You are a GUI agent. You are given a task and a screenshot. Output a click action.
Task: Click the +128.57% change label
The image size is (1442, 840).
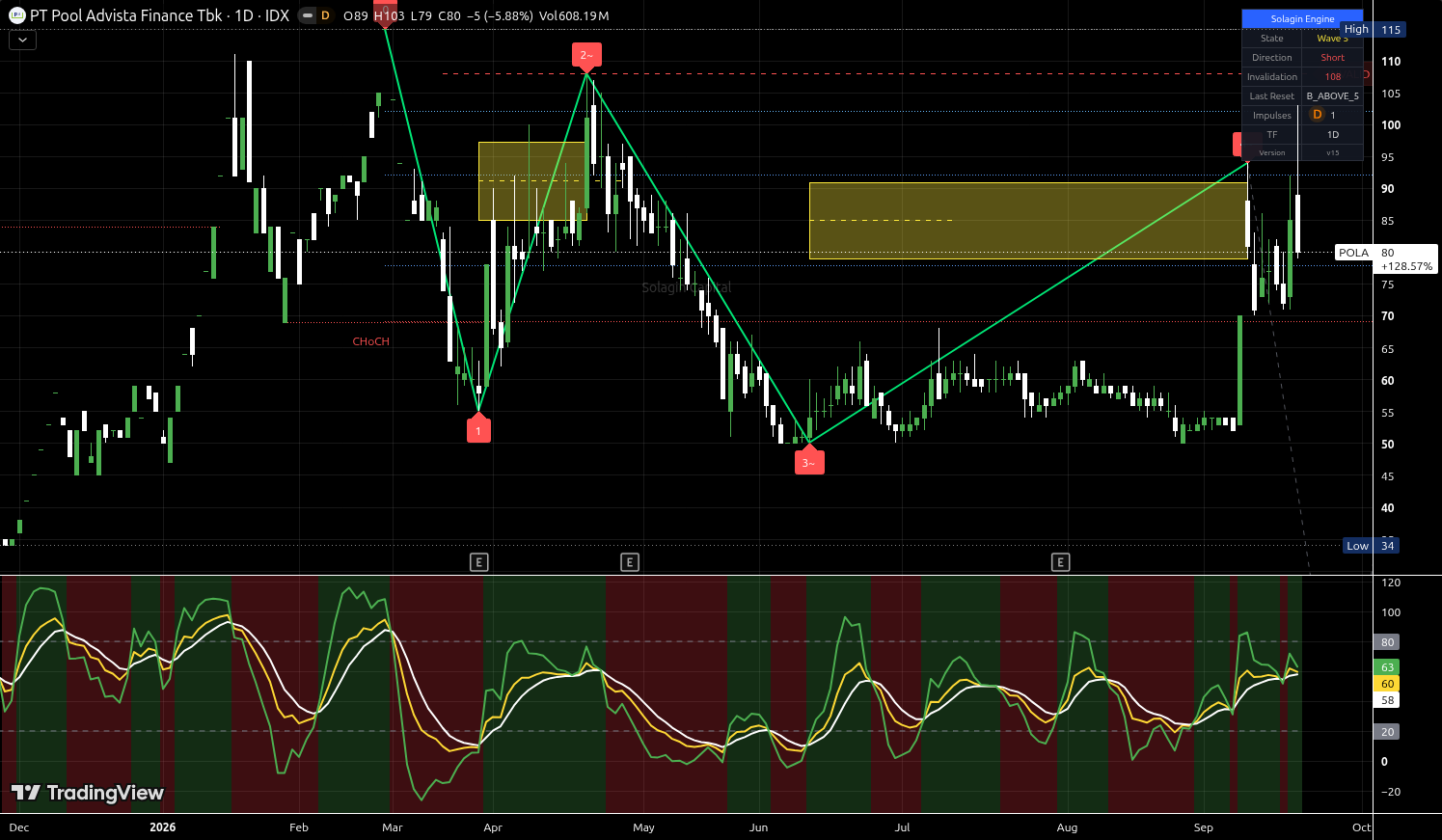pyautogui.click(x=1406, y=266)
